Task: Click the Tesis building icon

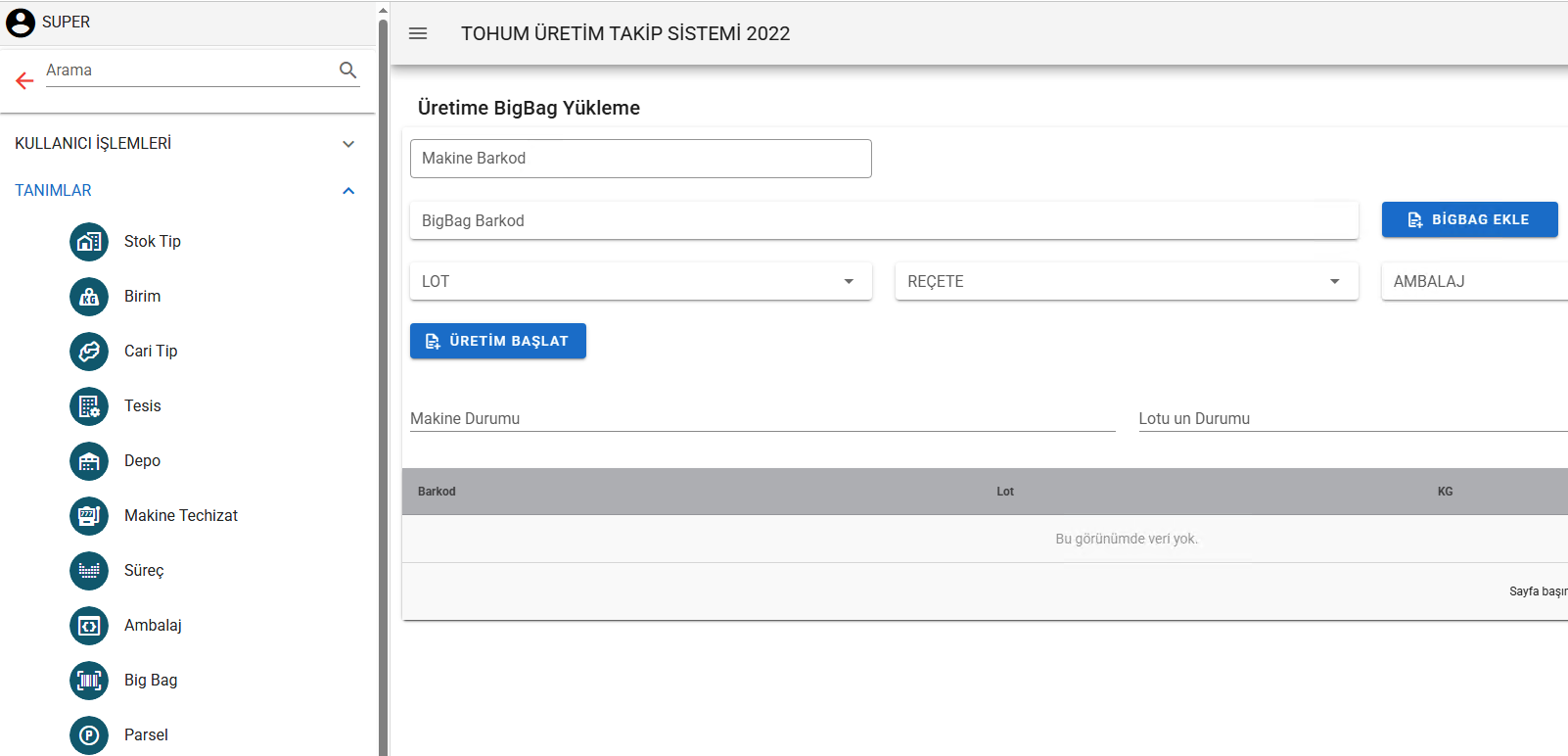Action: [89, 406]
